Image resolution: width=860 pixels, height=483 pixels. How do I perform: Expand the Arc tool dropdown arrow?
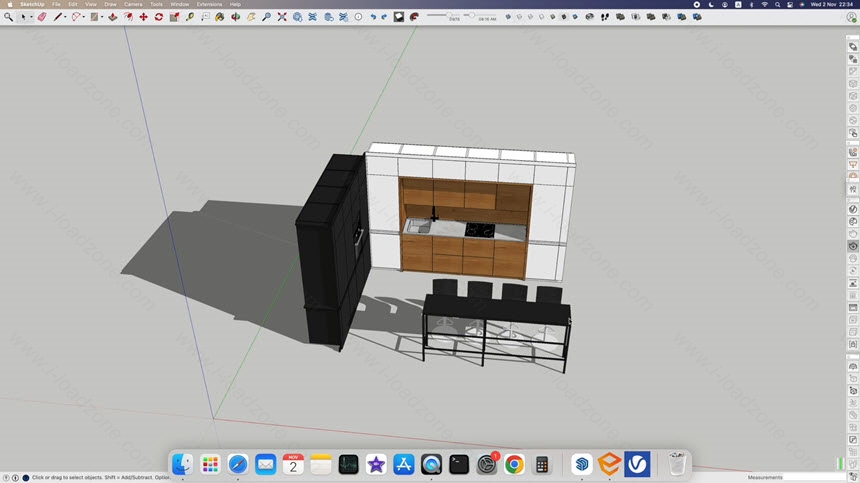tap(84, 17)
